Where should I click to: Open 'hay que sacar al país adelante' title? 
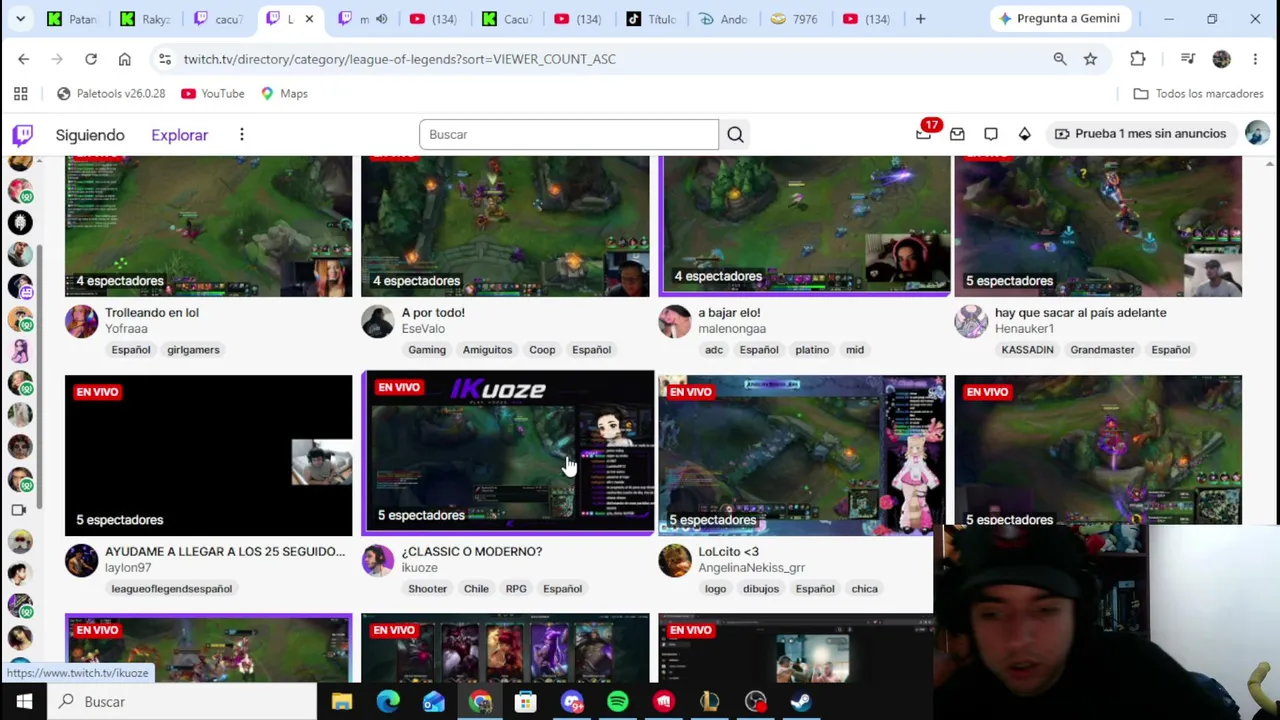(1081, 312)
